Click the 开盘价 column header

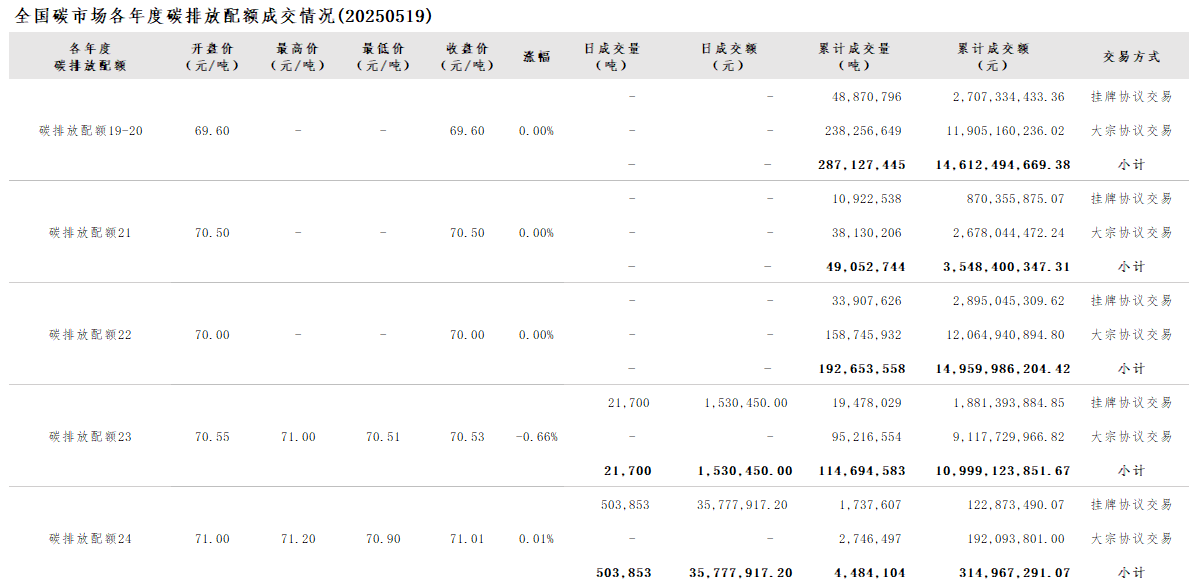coord(213,57)
